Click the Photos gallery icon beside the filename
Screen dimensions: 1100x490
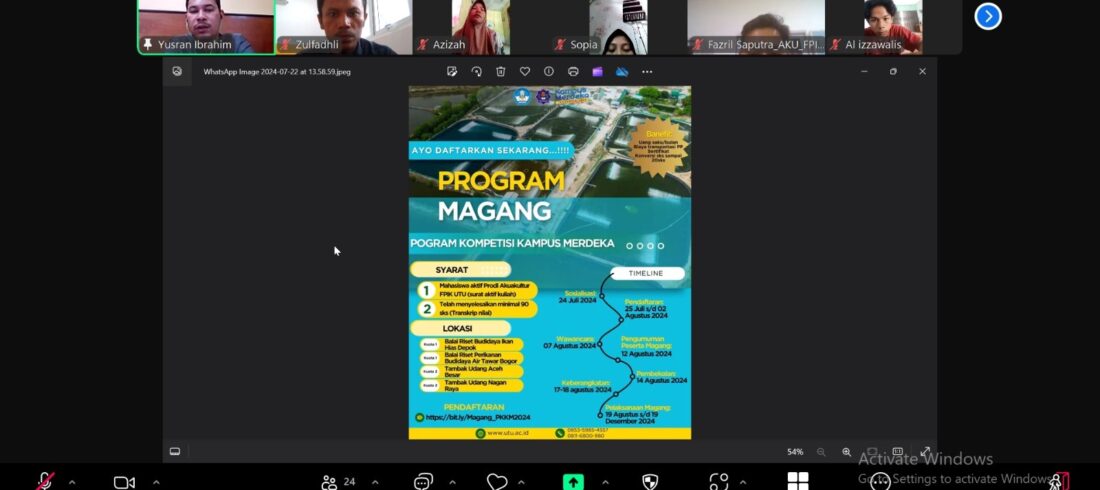pos(177,72)
